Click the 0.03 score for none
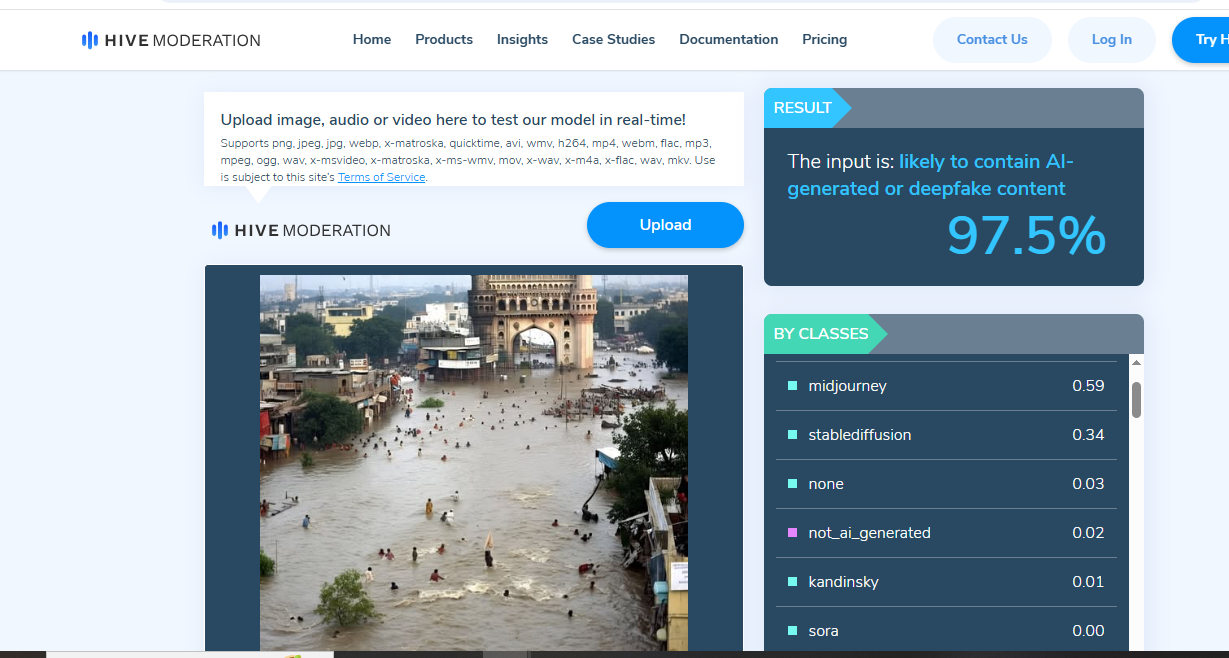This screenshot has height=658, width=1229. (1088, 484)
